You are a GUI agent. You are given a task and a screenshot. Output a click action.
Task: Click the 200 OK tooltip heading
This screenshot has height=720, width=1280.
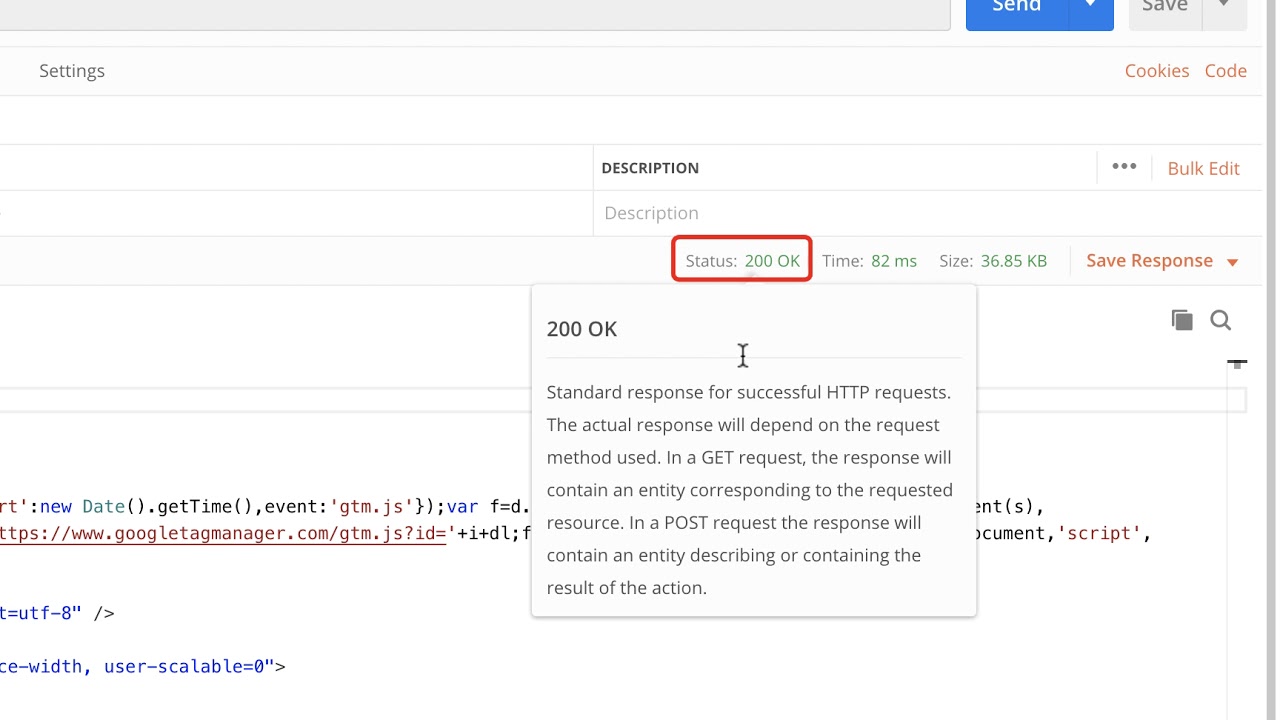582,329
